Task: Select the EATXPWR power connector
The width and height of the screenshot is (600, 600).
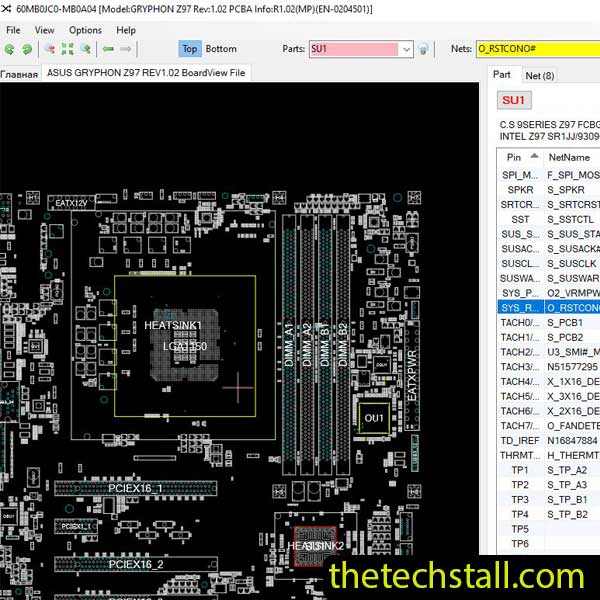Action: tap(412, 375)
